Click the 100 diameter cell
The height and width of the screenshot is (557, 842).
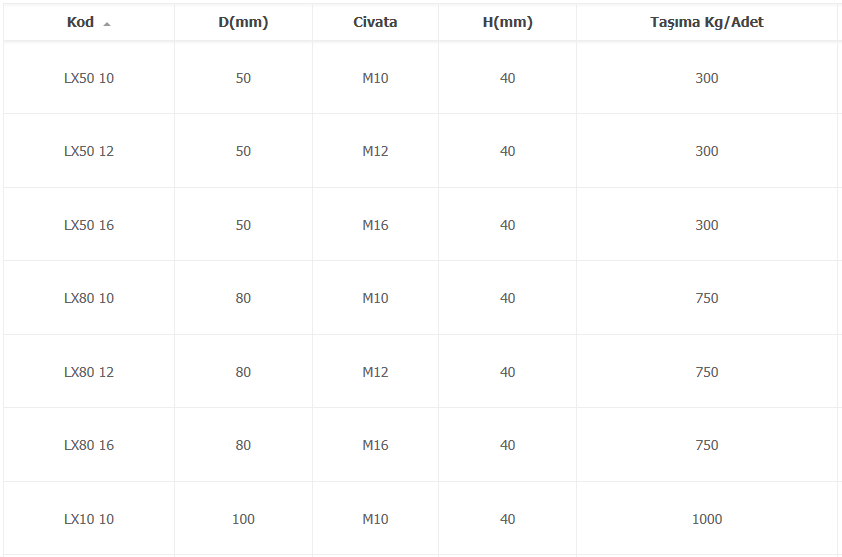click(243, 519)
